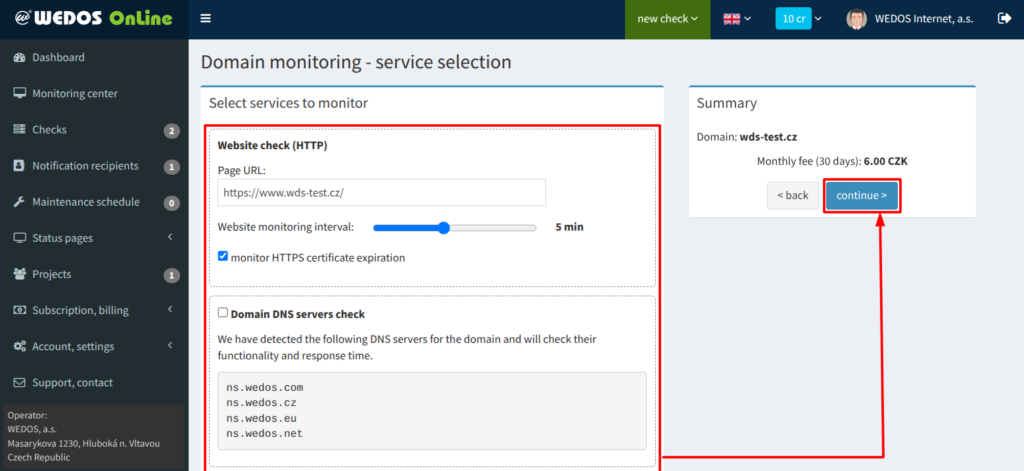Click the hamburger menu icon
This screenshot has width=1024, height=471.
coord(206,19)
